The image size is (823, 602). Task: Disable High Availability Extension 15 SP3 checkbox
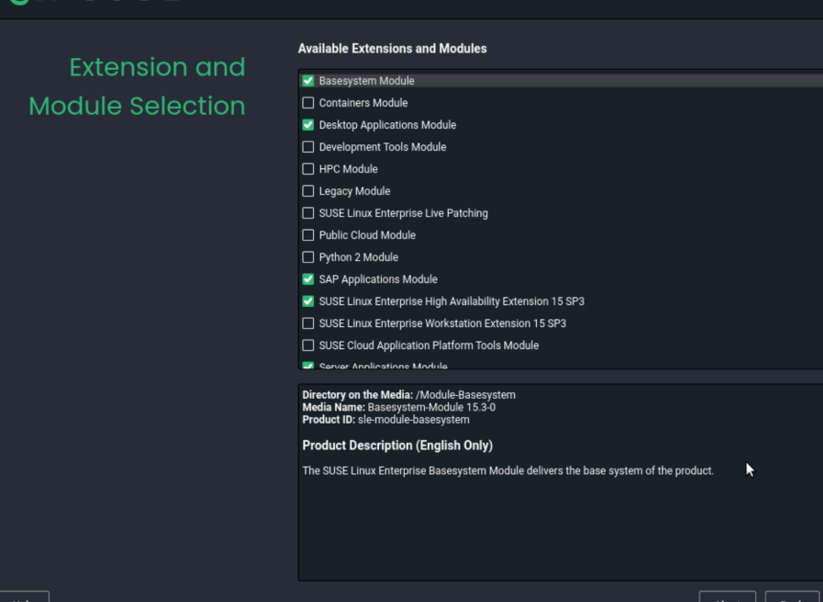coord(308,301)
